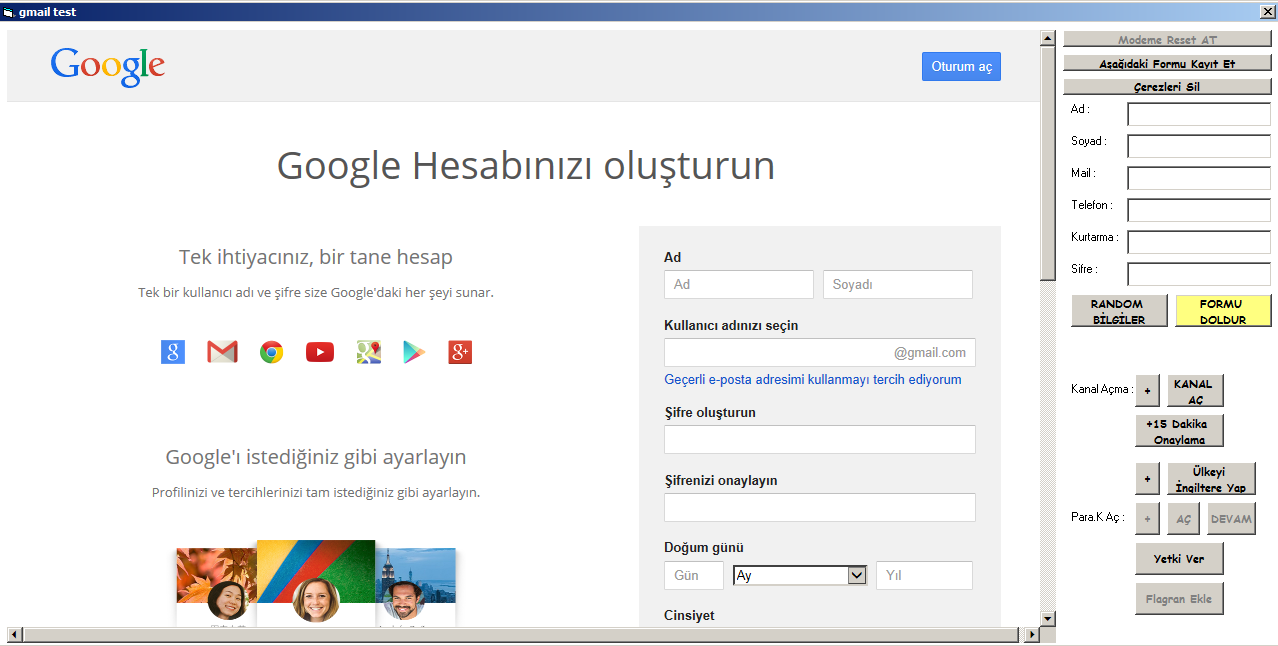The height and width of the screenshot is (646, 1278).
Task: Click the Kurtarma field in right panel
Action: 1199,242
